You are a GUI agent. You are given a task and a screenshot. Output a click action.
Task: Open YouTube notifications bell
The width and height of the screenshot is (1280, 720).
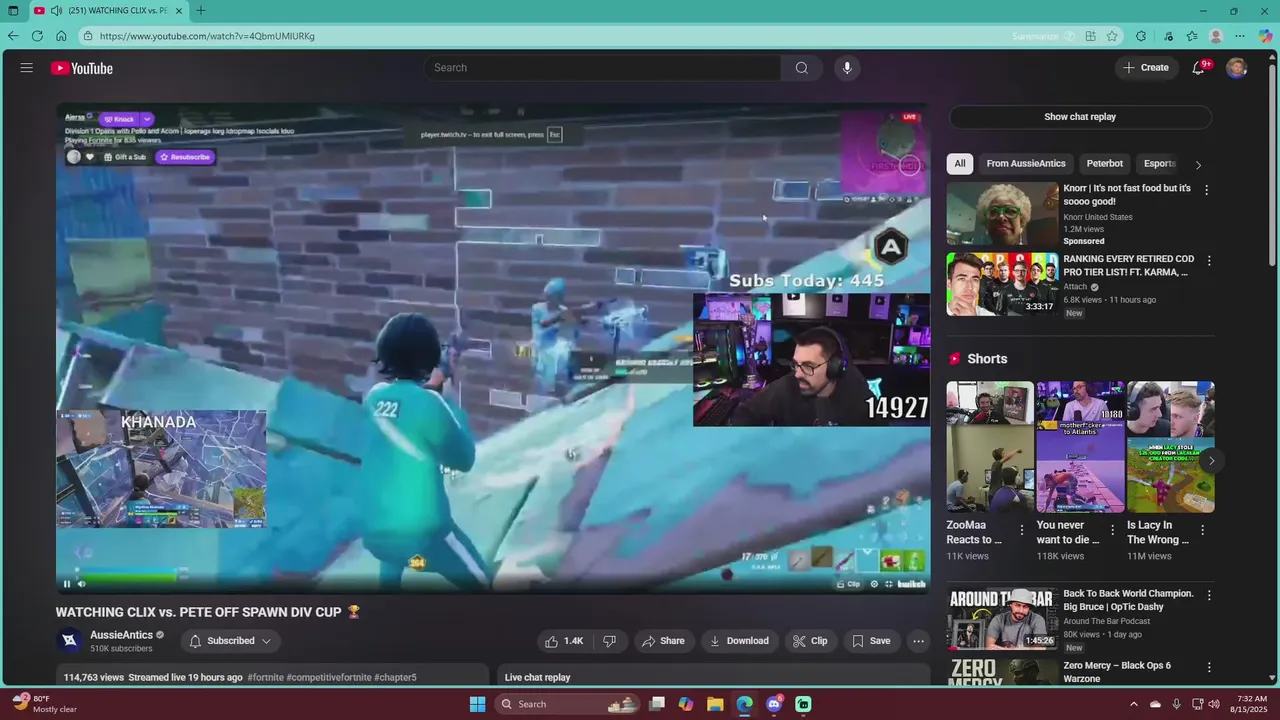pos(1198,68)
